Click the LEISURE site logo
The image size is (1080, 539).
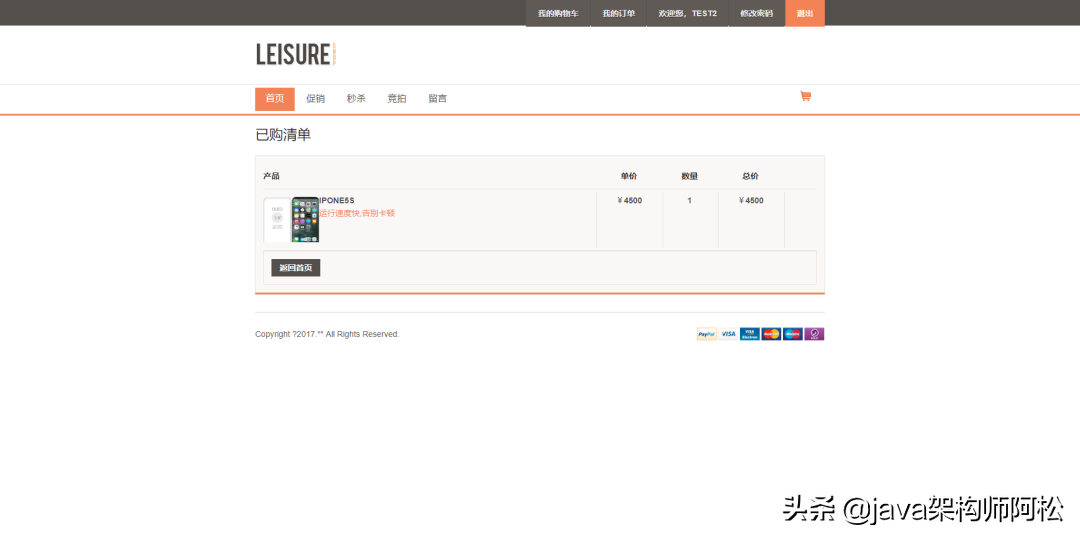[x=293, y=54]
